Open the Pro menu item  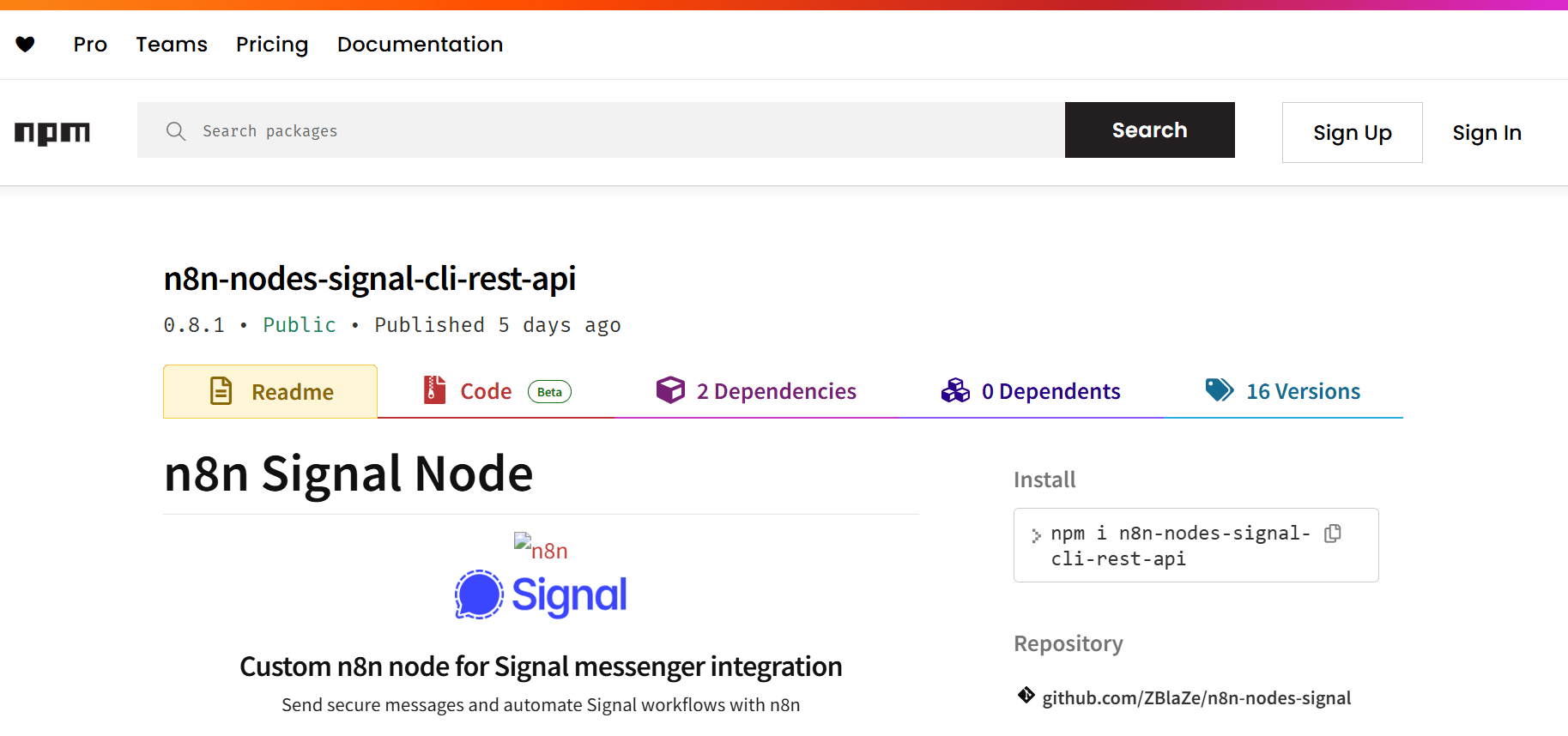[90, 45]
